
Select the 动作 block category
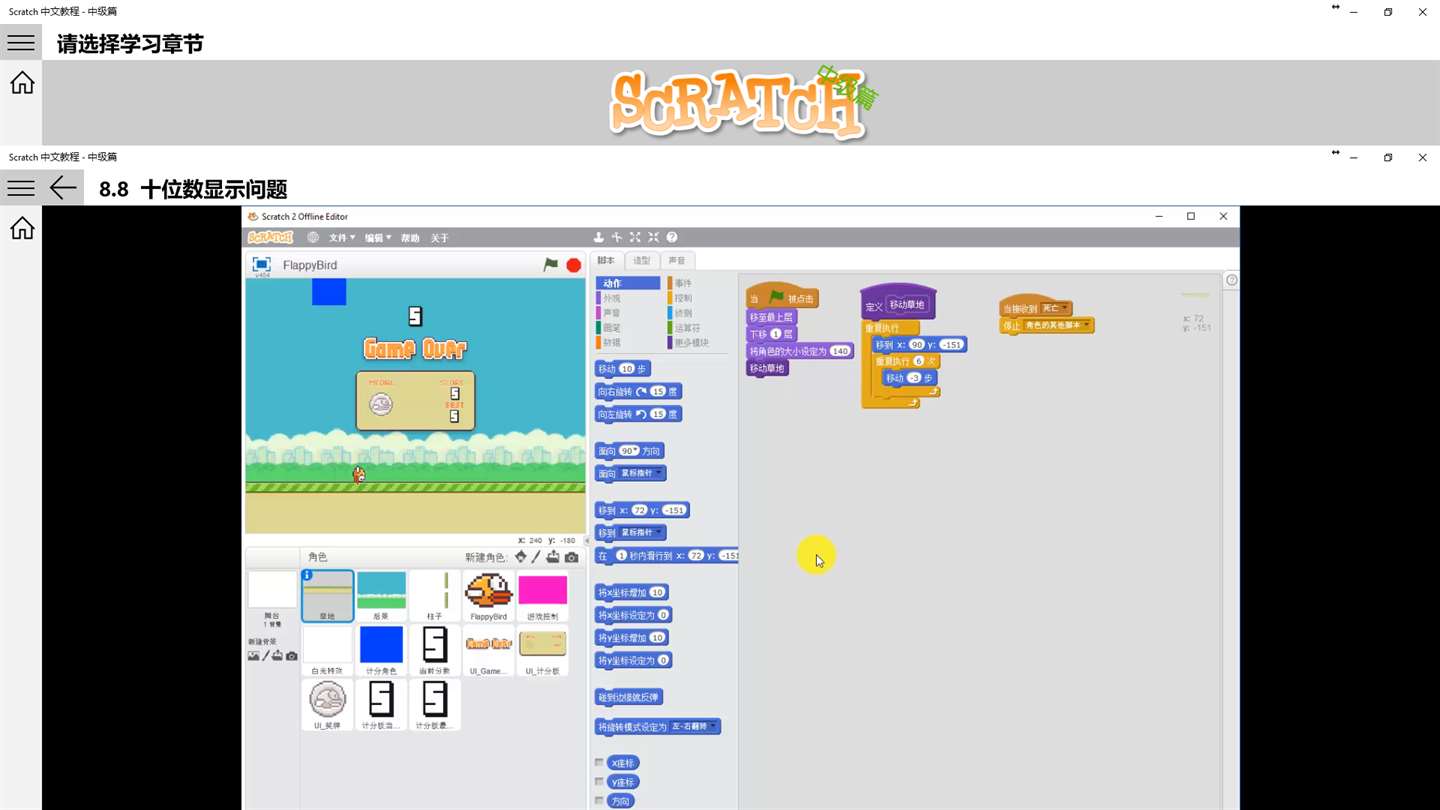pos(628,283)
